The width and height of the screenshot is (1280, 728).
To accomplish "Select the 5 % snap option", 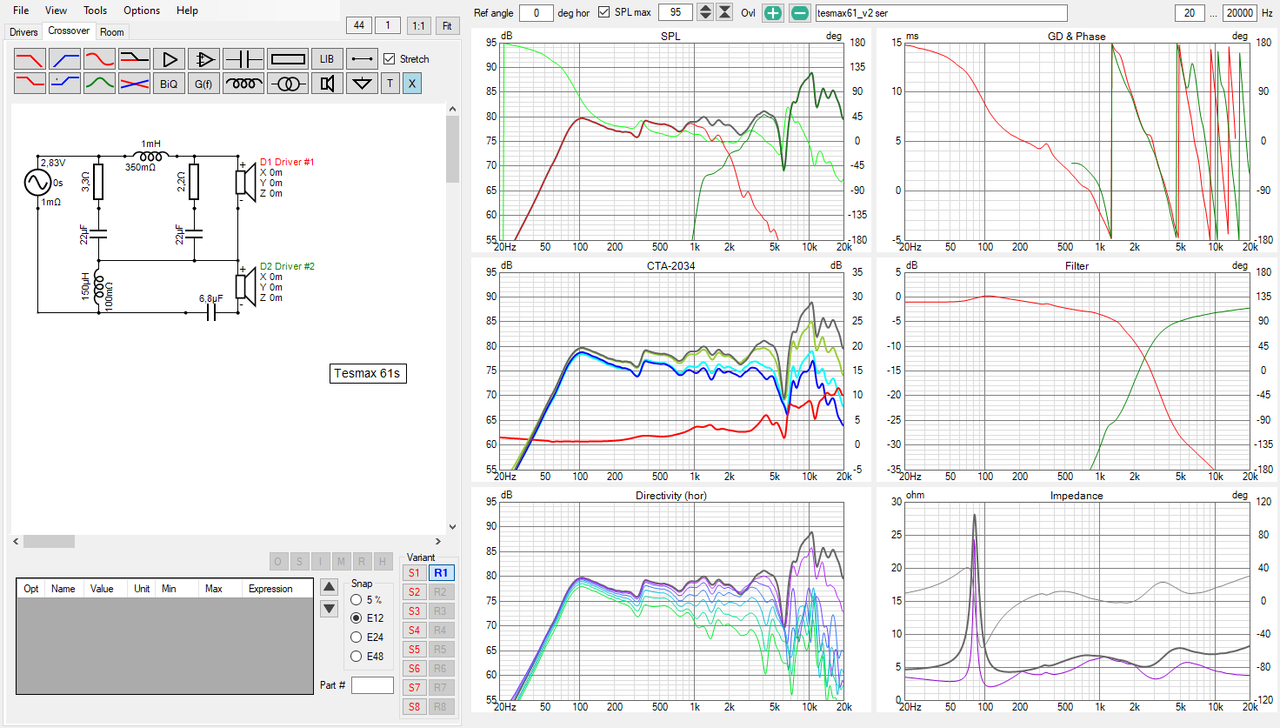I will coord(357,600).
